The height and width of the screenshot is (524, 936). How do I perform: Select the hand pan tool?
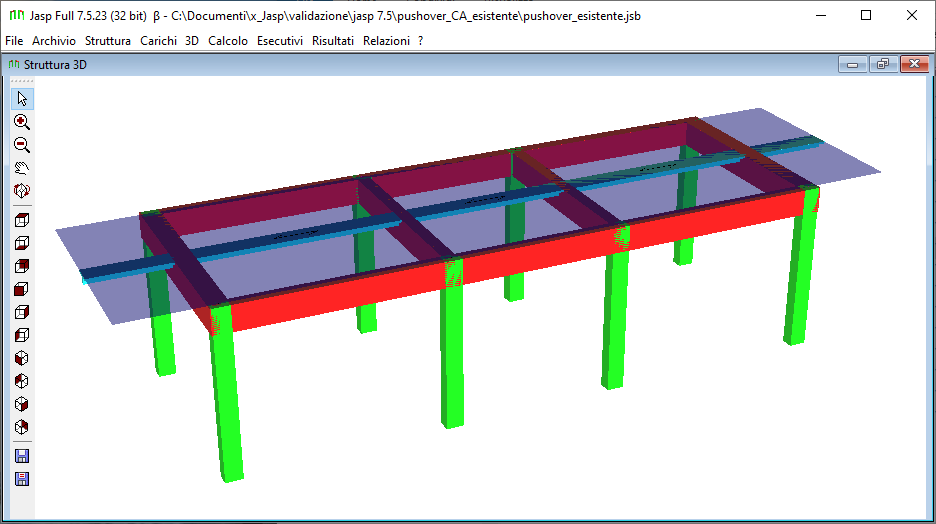22,168
